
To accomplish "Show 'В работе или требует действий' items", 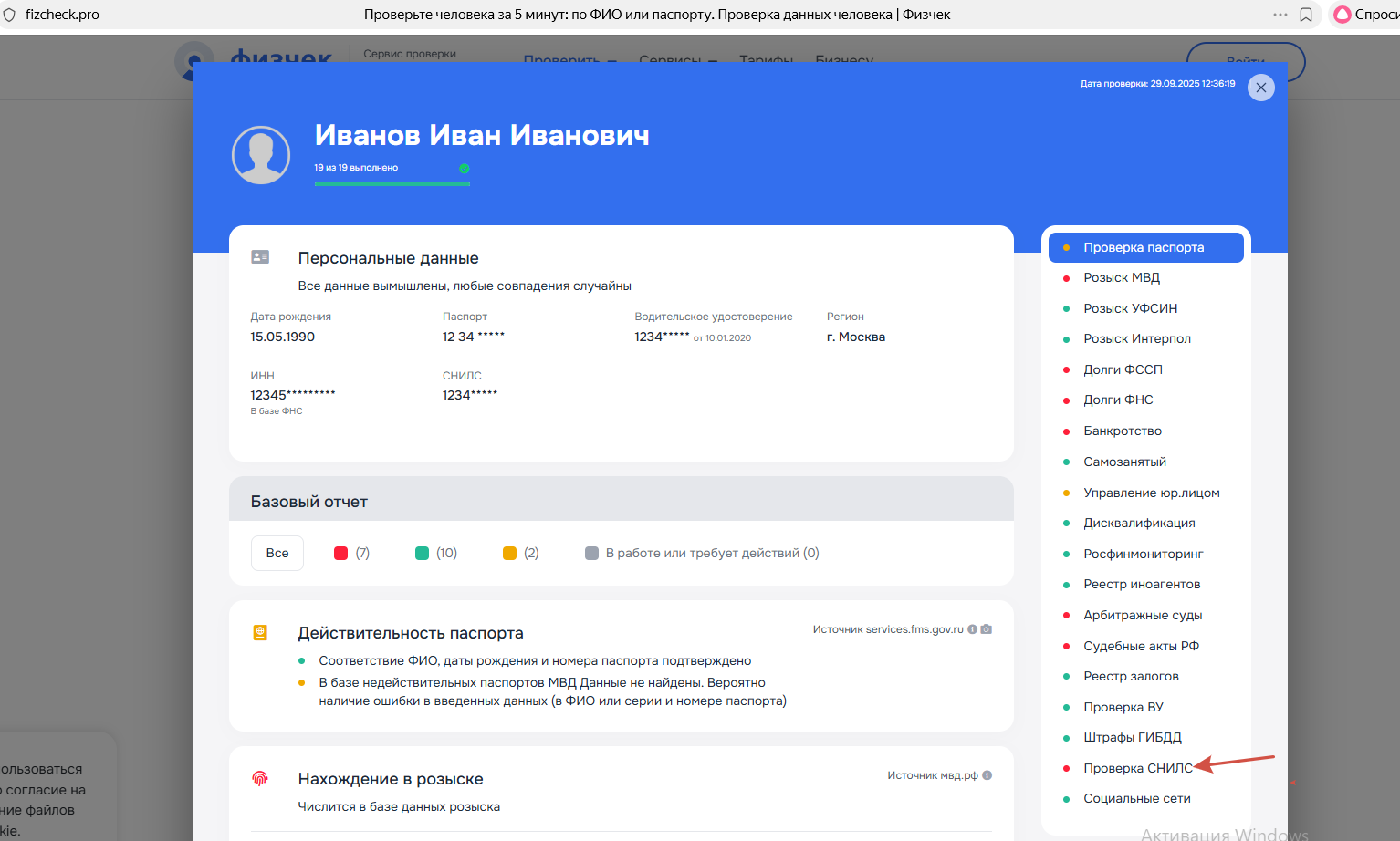I will coord(702,553).
